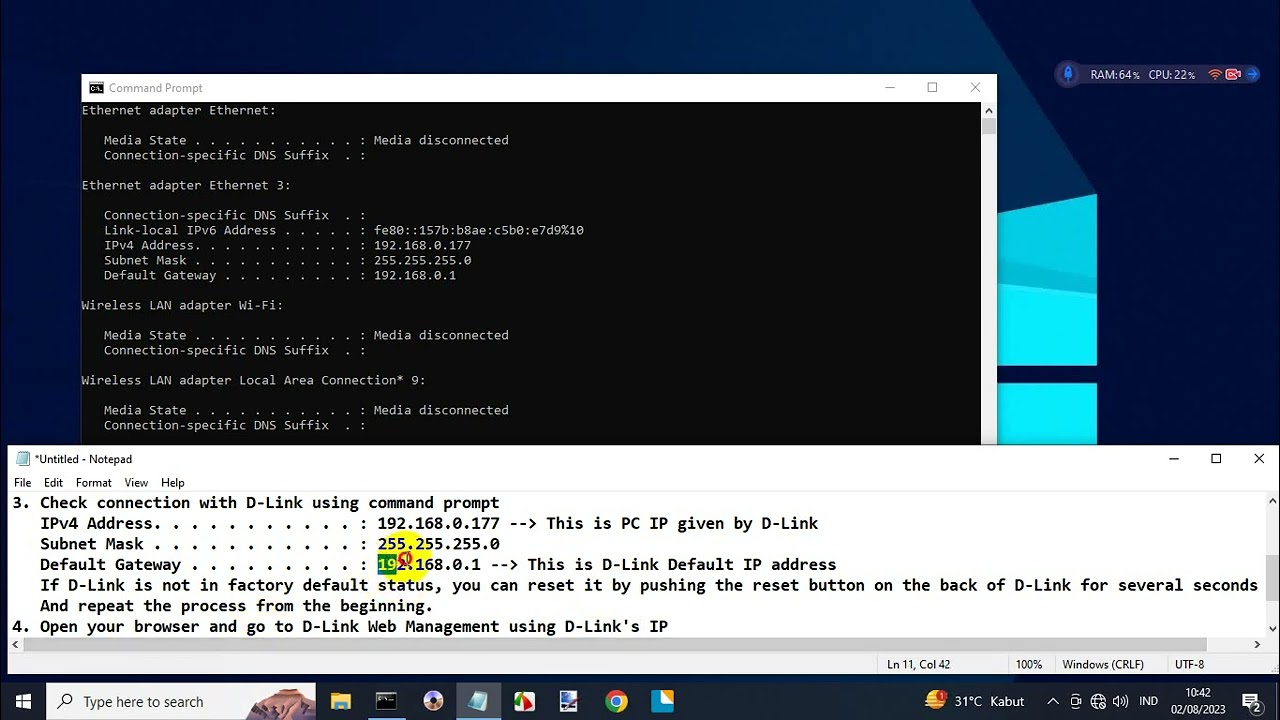Open the Windows Start menu
The height and width of the screenshot is (720, 1280).
pyautogui.click(x=23, y=701)
